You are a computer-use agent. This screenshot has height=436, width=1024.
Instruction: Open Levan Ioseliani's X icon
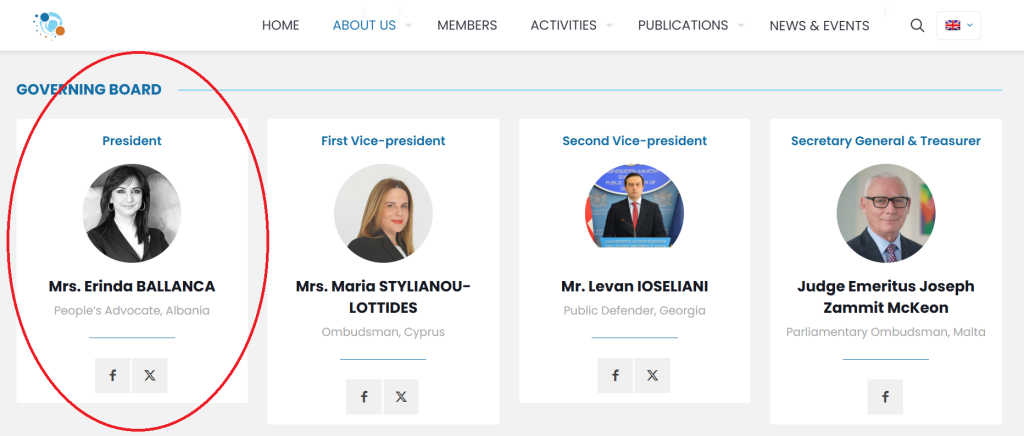pyautogui.click(x=652, y=376)
